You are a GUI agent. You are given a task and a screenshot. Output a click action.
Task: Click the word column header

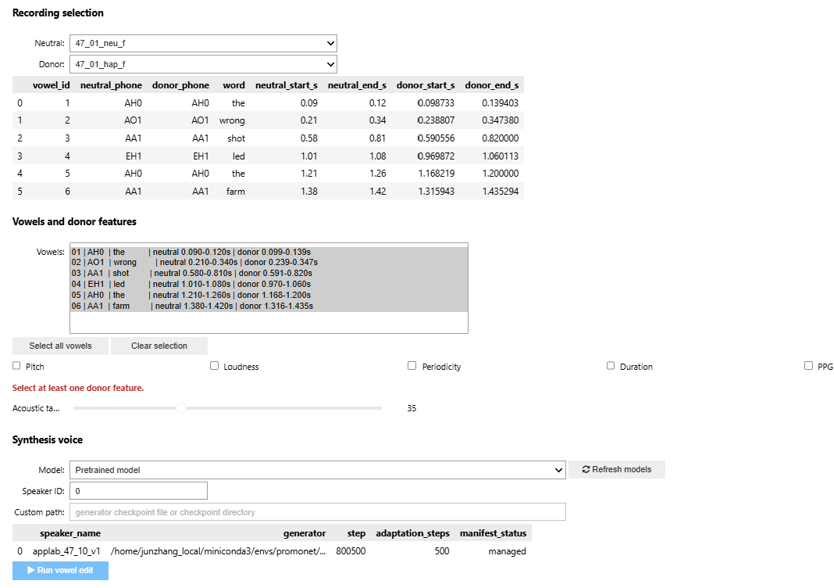(234, 85)
